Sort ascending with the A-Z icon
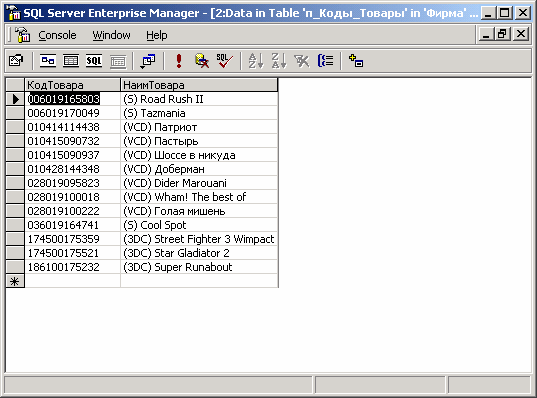537x398 pixels. [256, 61]
